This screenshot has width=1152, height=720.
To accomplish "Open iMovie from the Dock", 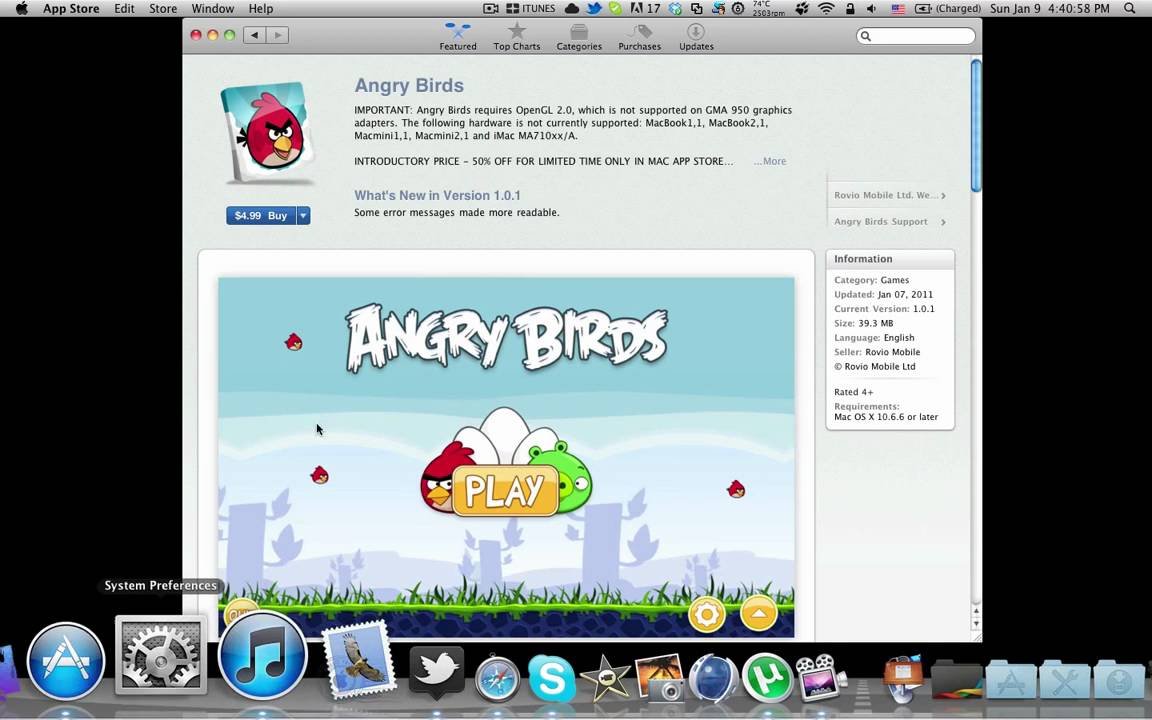I will tap(603, 678).
